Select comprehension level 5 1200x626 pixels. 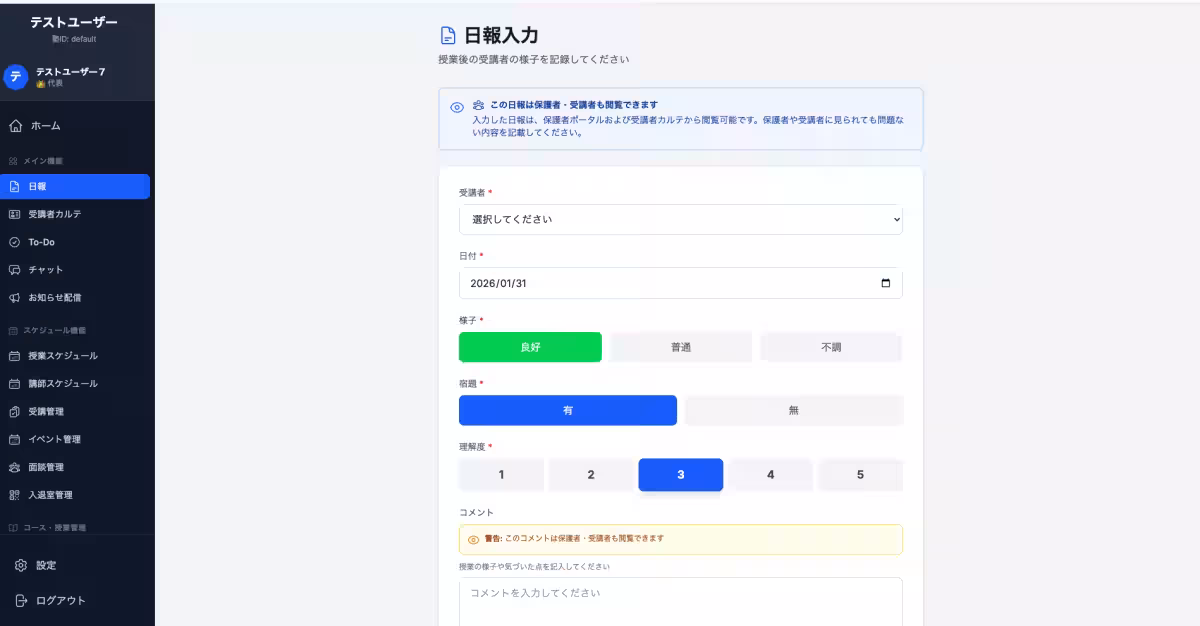point(861,474)
